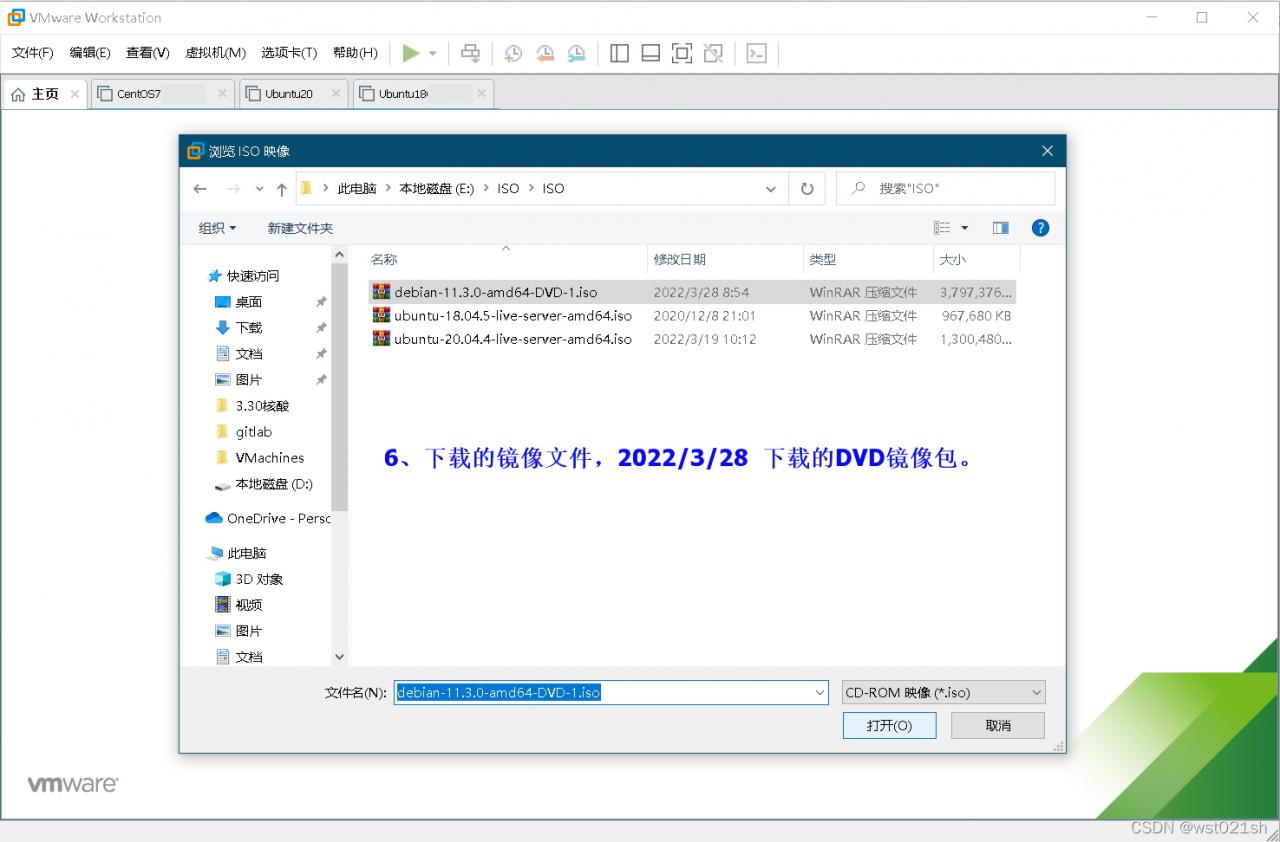Open the file name history dropdown

point(820,692)
